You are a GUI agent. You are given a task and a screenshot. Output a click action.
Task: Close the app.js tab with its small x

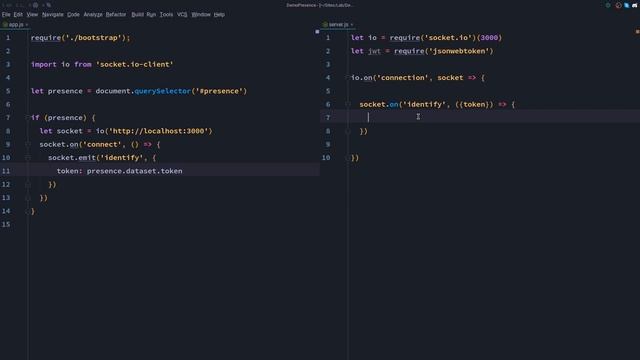27,25
